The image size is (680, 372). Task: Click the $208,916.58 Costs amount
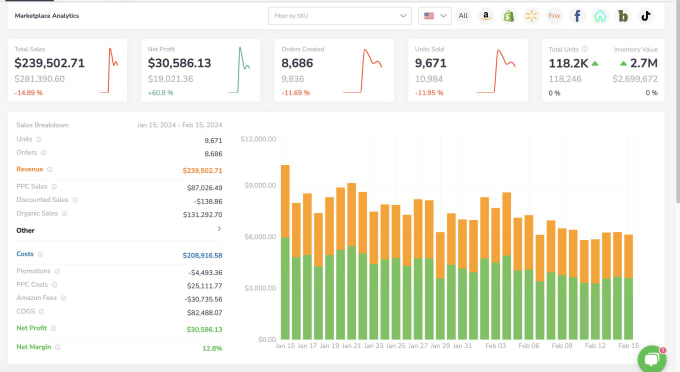[x=203, y=255]
